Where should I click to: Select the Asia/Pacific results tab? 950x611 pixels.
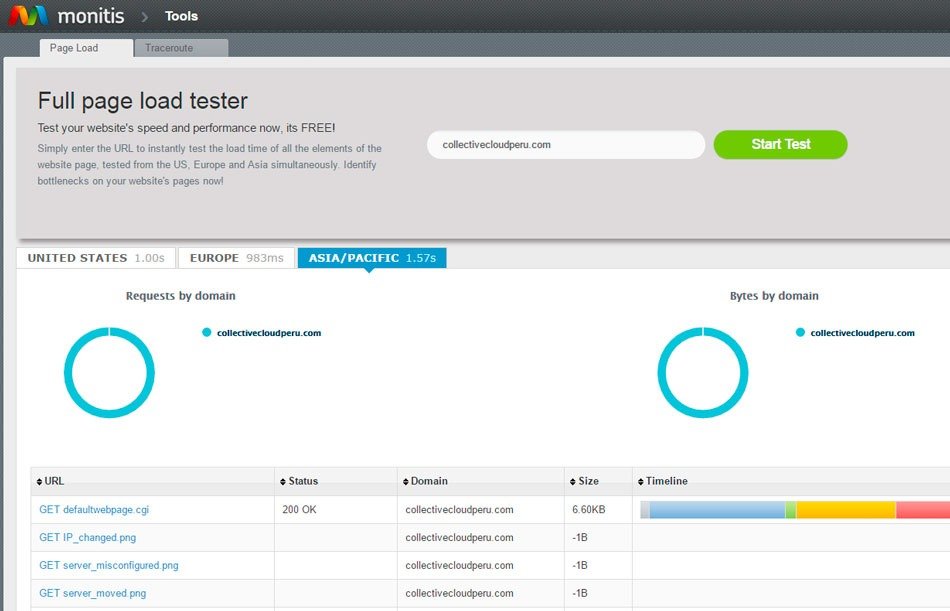click(372, 258)
